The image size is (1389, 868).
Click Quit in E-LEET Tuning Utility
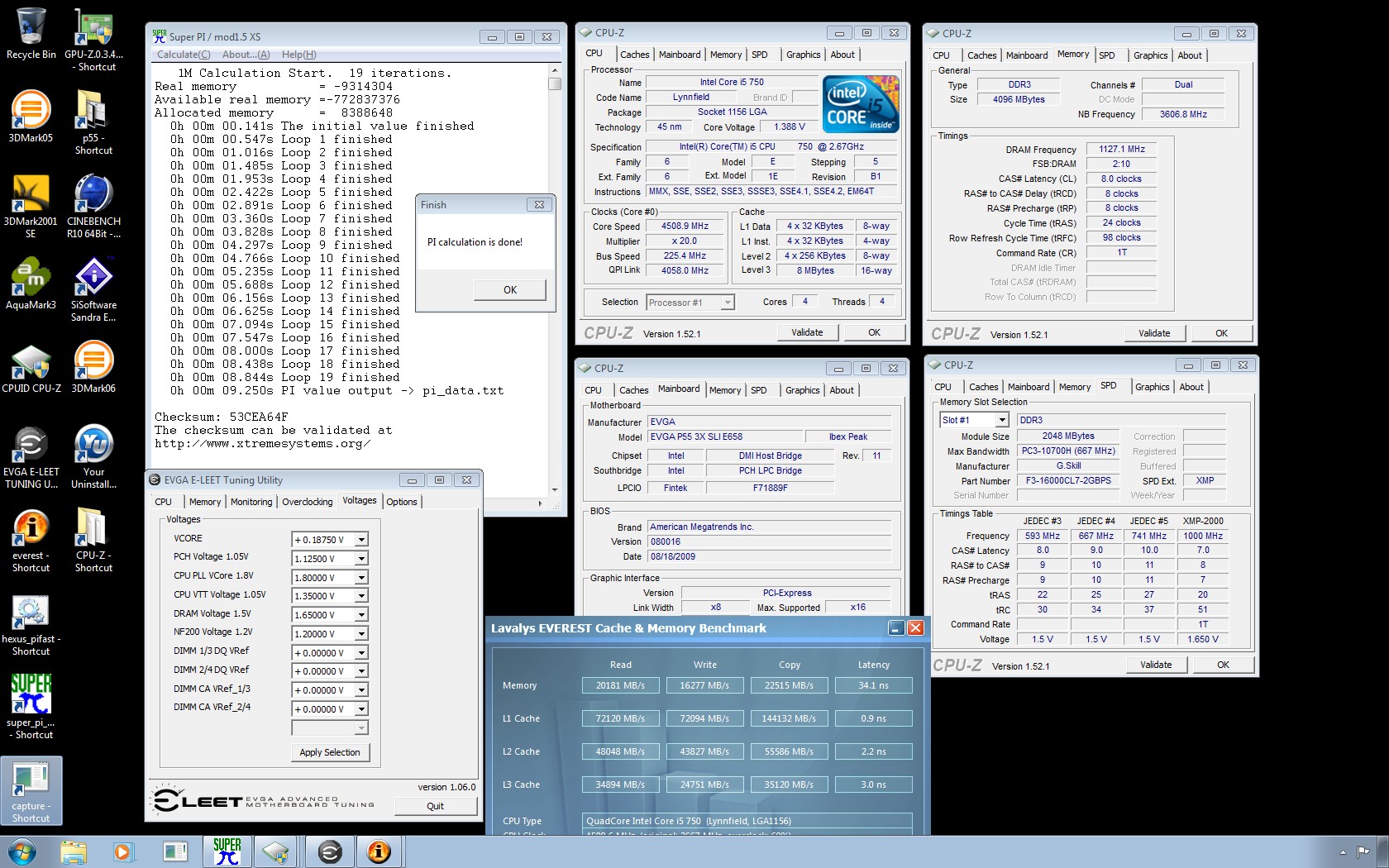click(x=436, y=806)
